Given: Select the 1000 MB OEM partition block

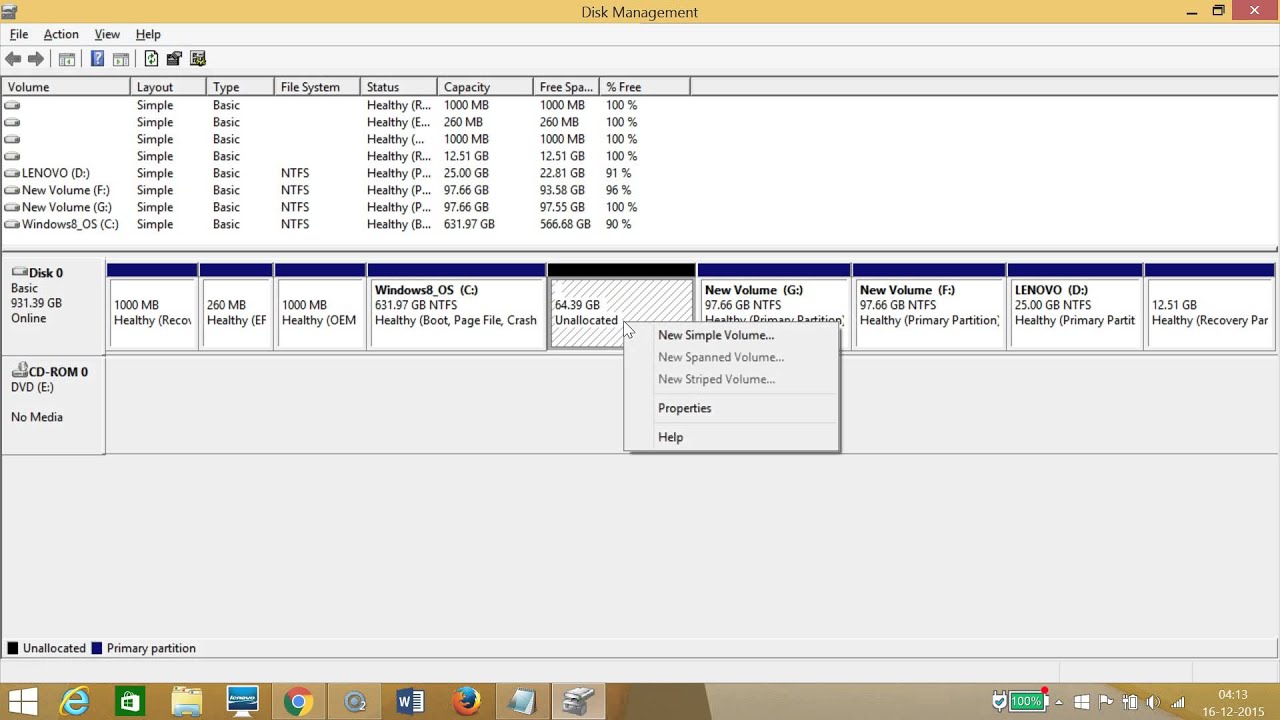Looking at the screenshot, I should click(320, 306).
